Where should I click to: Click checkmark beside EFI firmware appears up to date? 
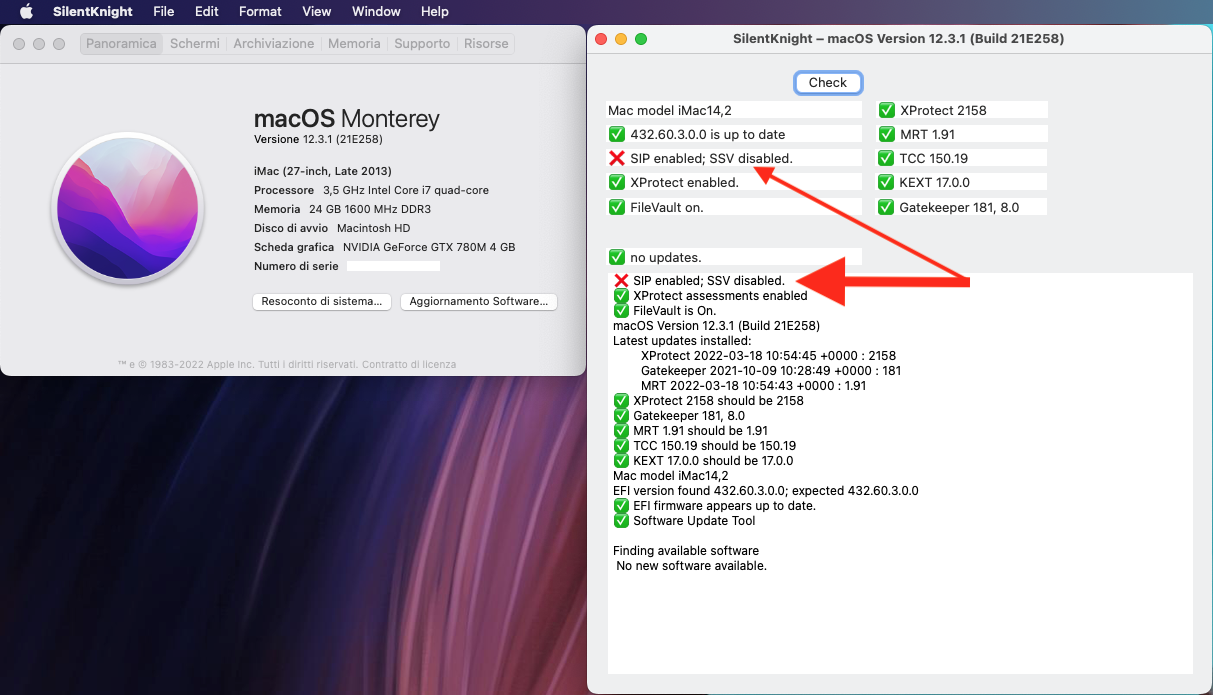[x=621, y=506]
